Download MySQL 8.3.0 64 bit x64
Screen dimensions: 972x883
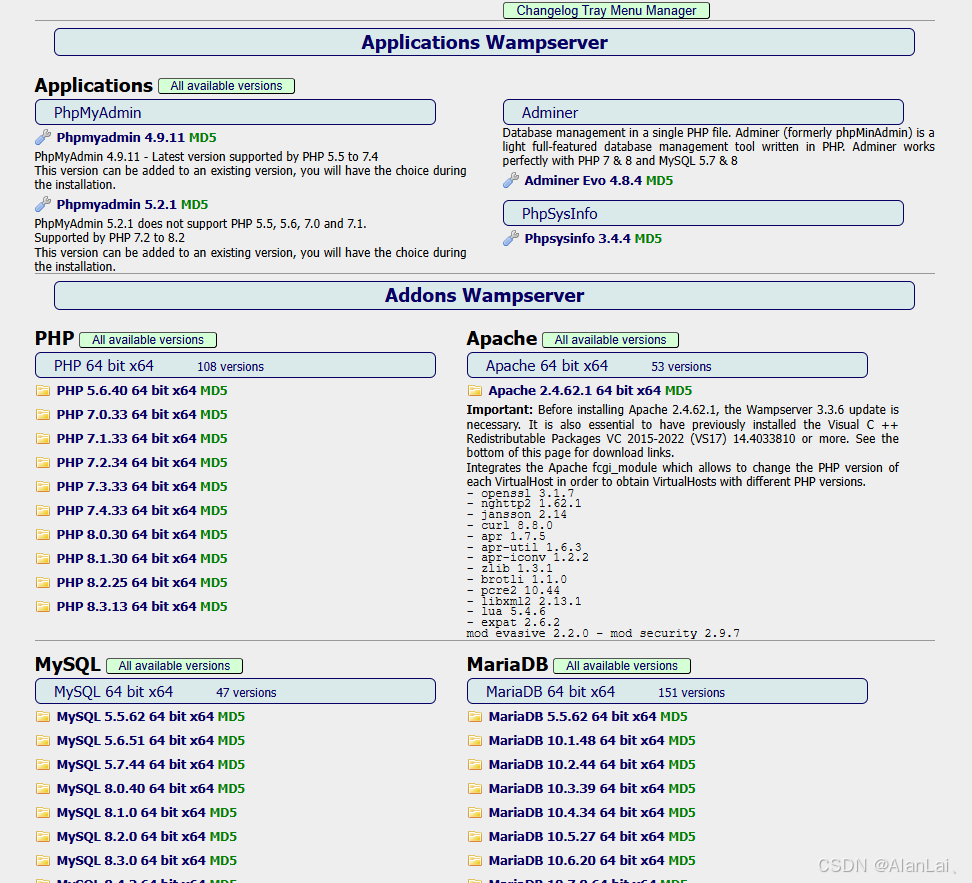tap(131, 861)
